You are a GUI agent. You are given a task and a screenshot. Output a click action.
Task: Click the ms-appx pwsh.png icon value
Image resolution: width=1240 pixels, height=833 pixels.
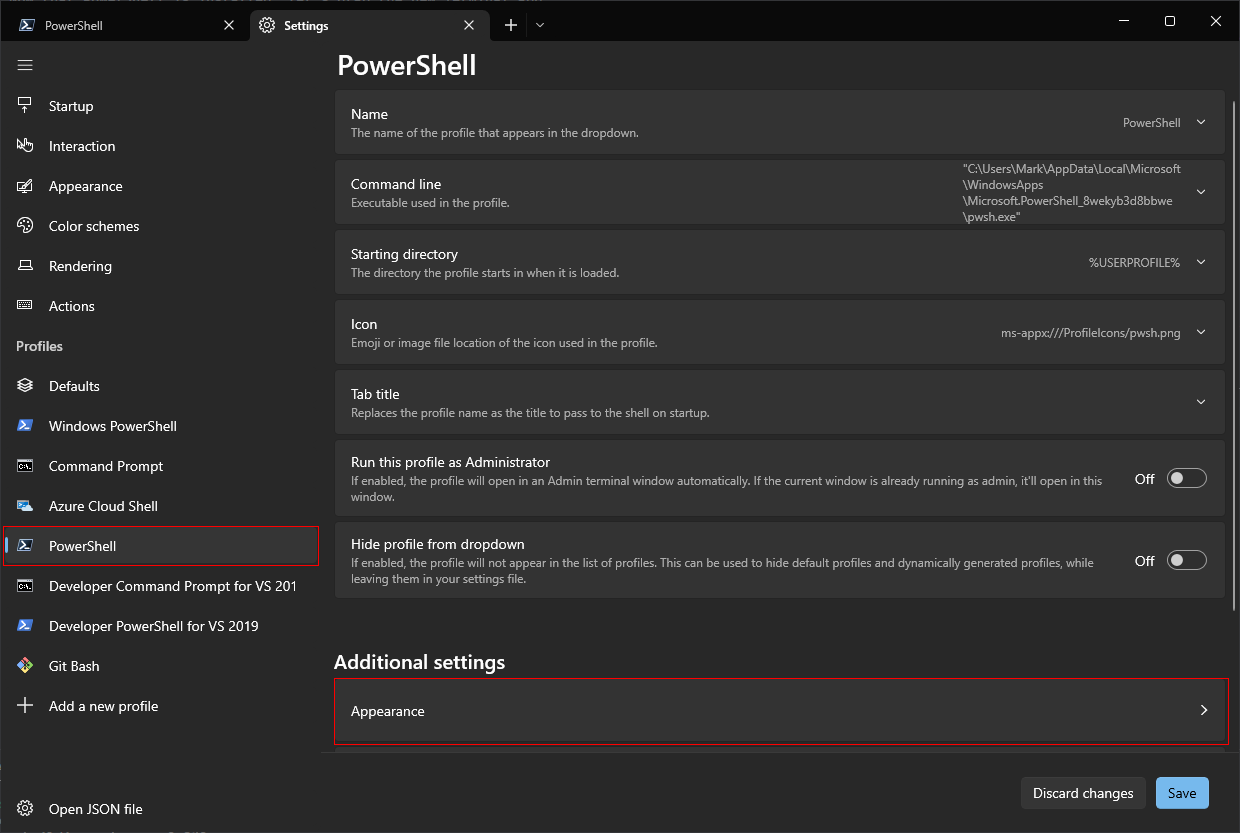coord(1090,332)
